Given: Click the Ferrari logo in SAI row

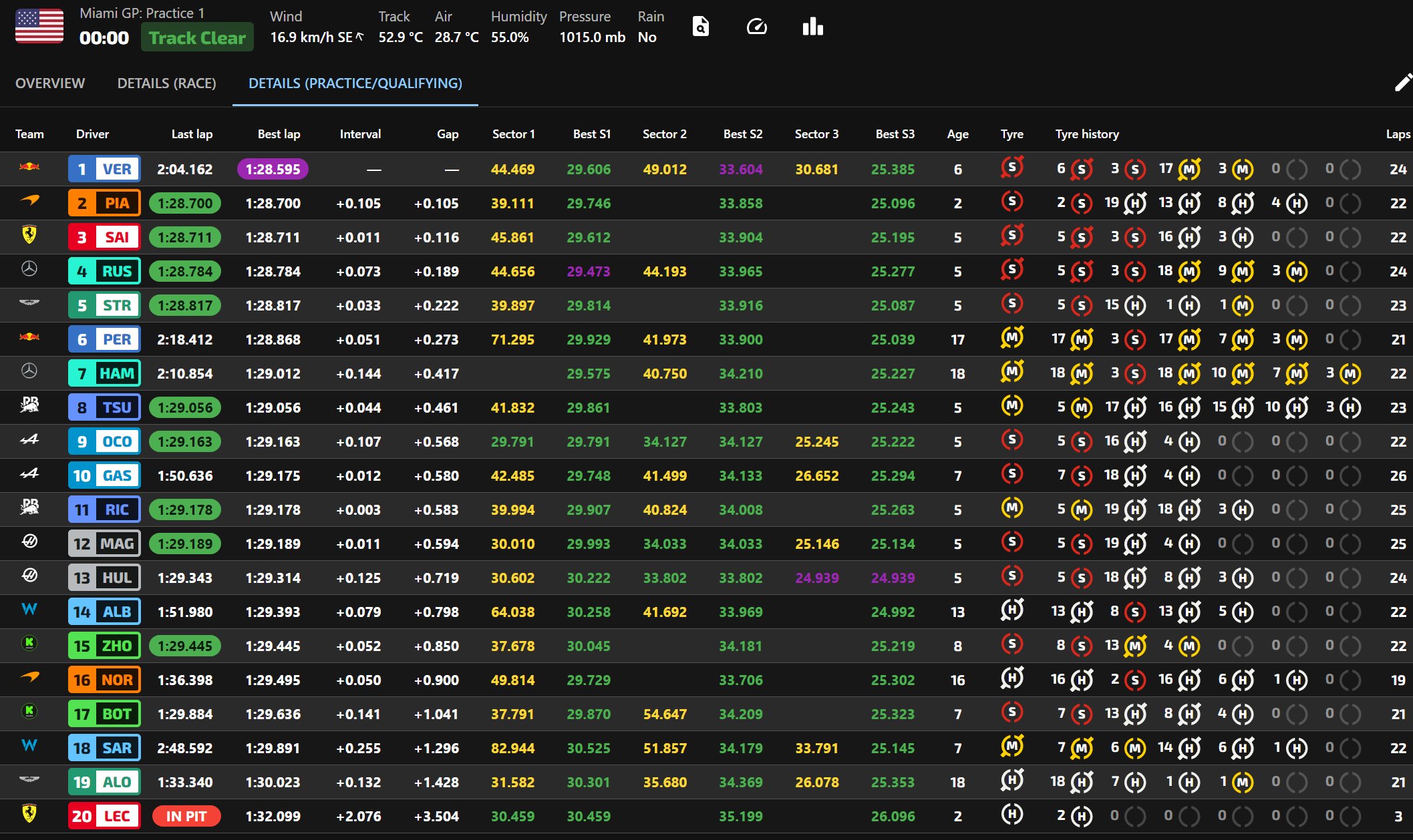Looking at the screenshot, I should (29, 235).
